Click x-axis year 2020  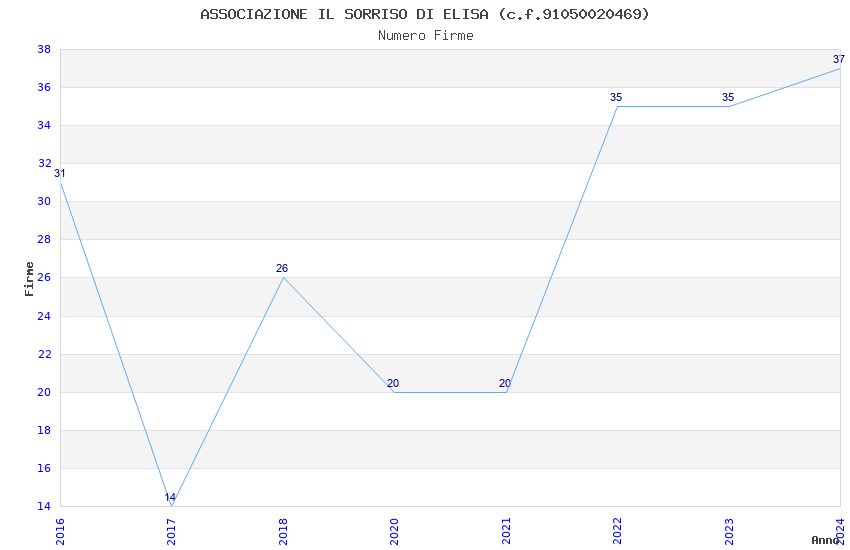pyautogui.click(x=394, y=531)
